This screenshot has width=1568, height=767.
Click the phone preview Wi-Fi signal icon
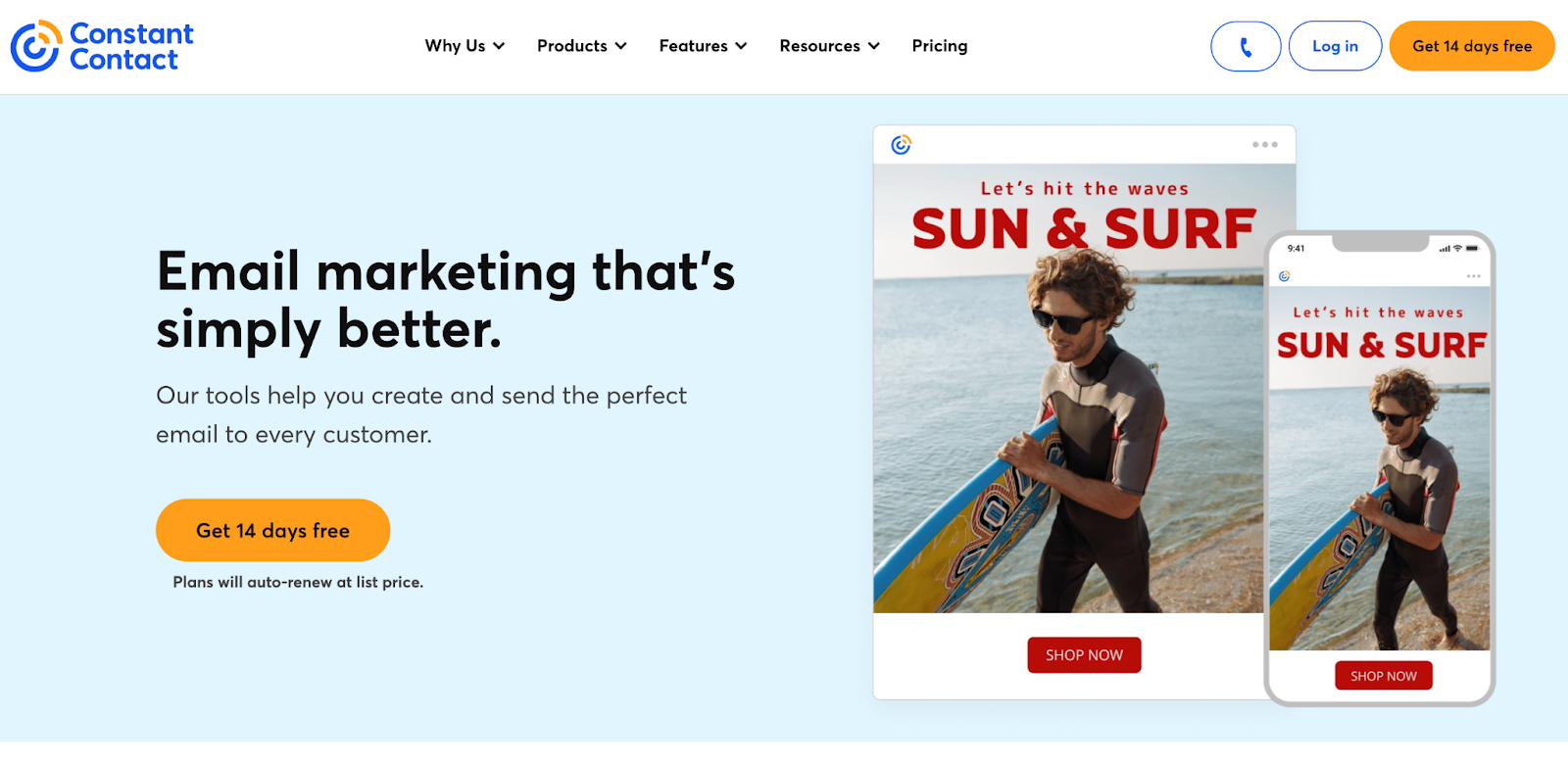(1457, 249)
